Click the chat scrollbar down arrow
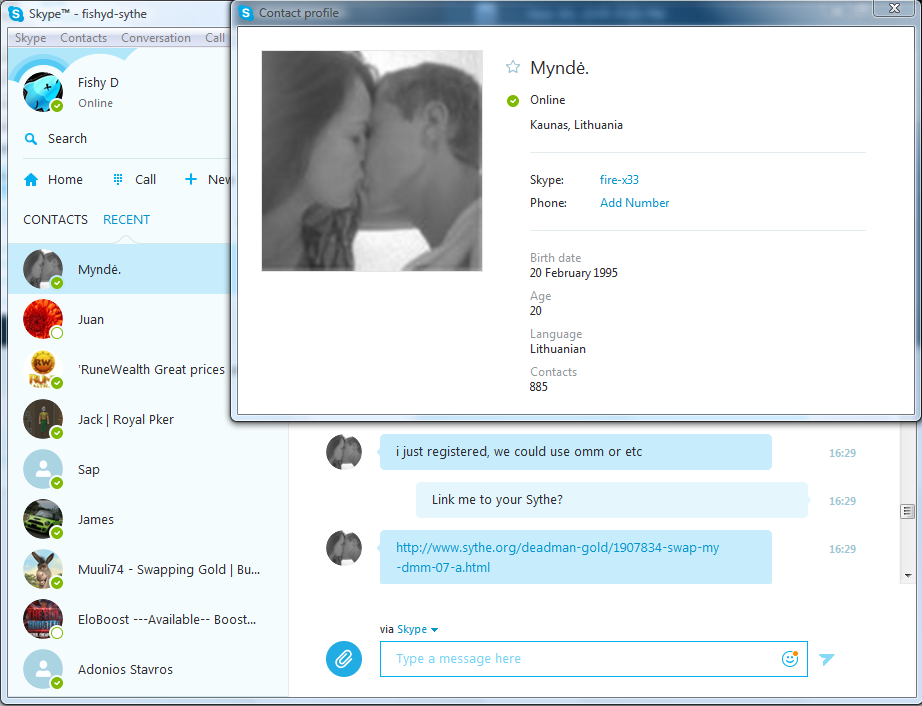Screen dimensions: 922x706 tap(908, 576)
